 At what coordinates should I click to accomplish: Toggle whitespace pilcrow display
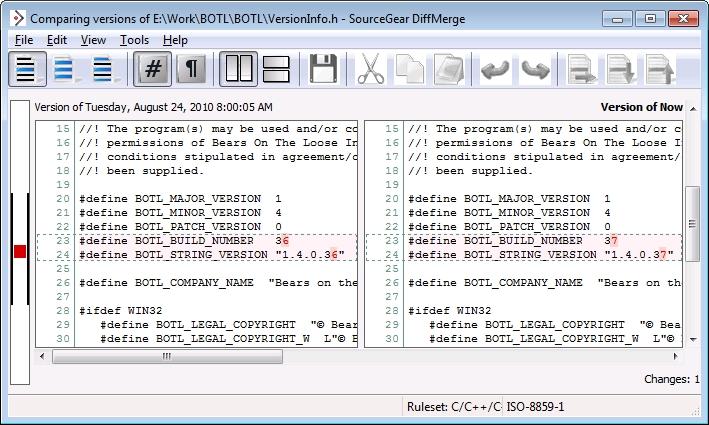(x=192, y=69)
